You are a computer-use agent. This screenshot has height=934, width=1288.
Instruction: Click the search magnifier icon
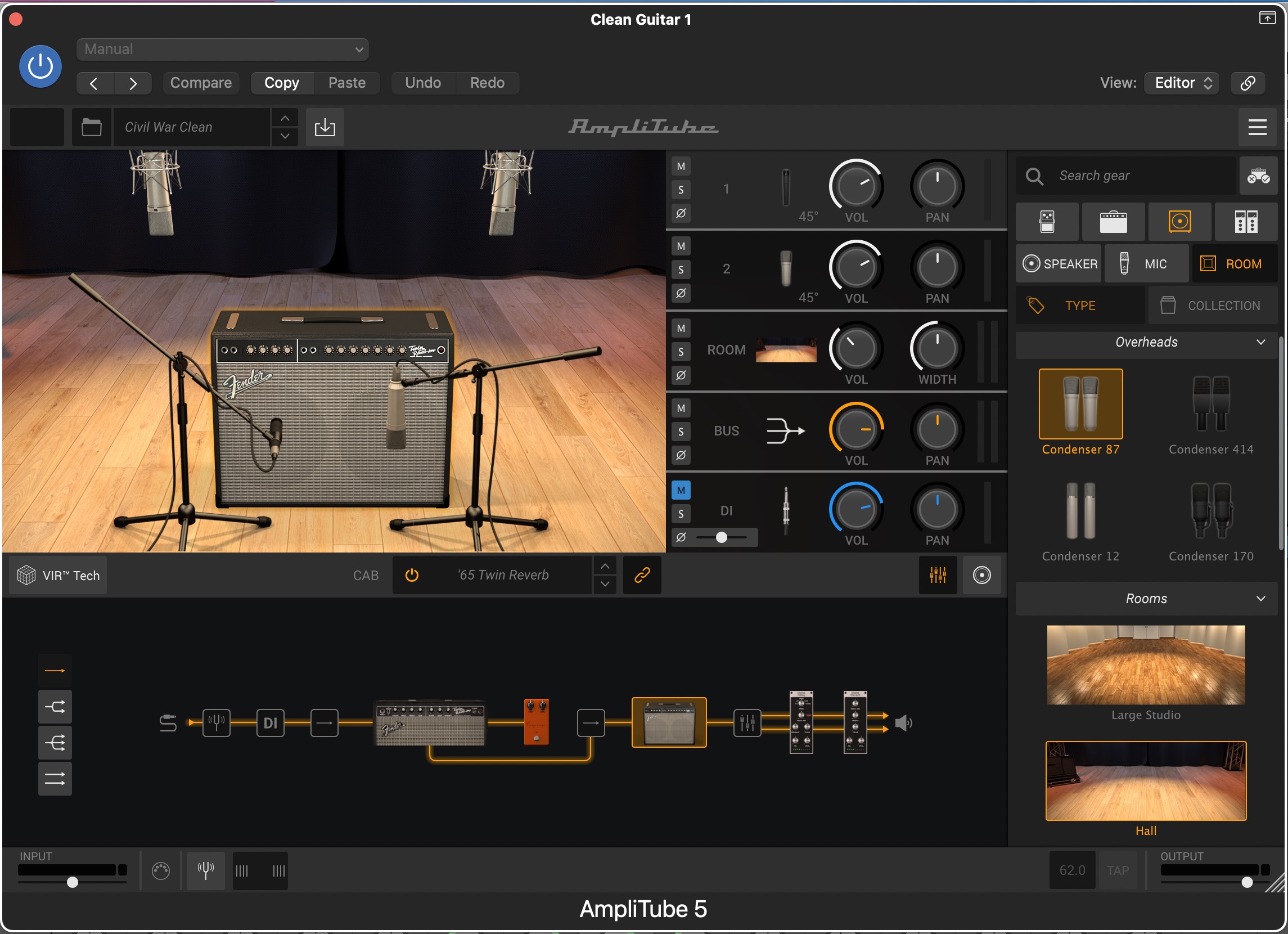pos(1034,176)
